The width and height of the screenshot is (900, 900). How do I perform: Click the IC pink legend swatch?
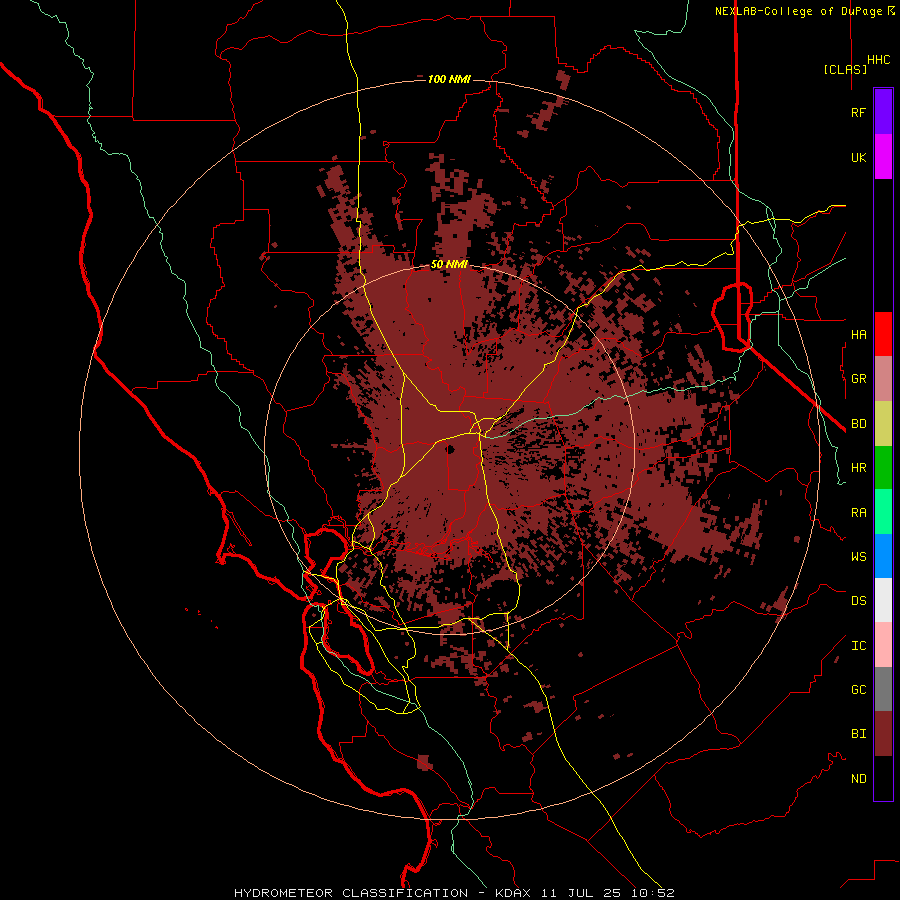tap(883, 645)
